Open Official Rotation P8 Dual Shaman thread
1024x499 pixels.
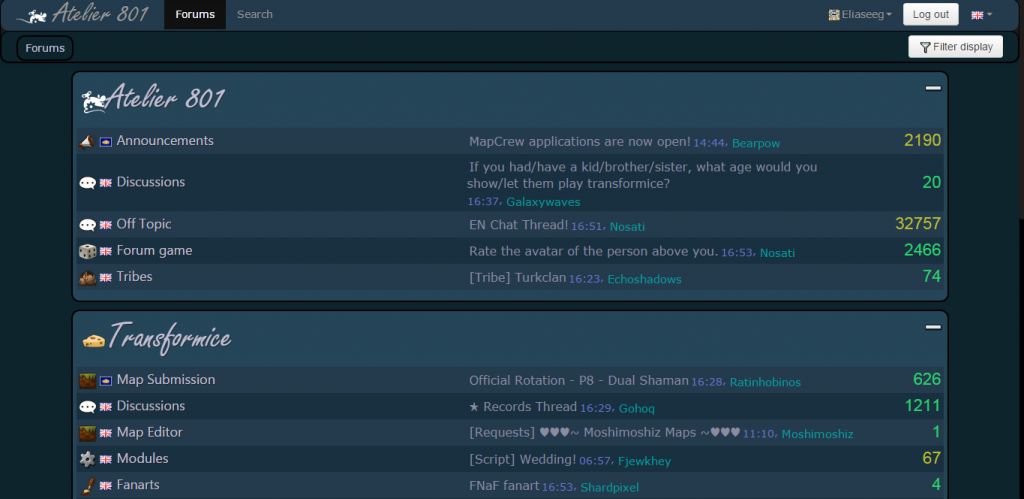[579, 380]
